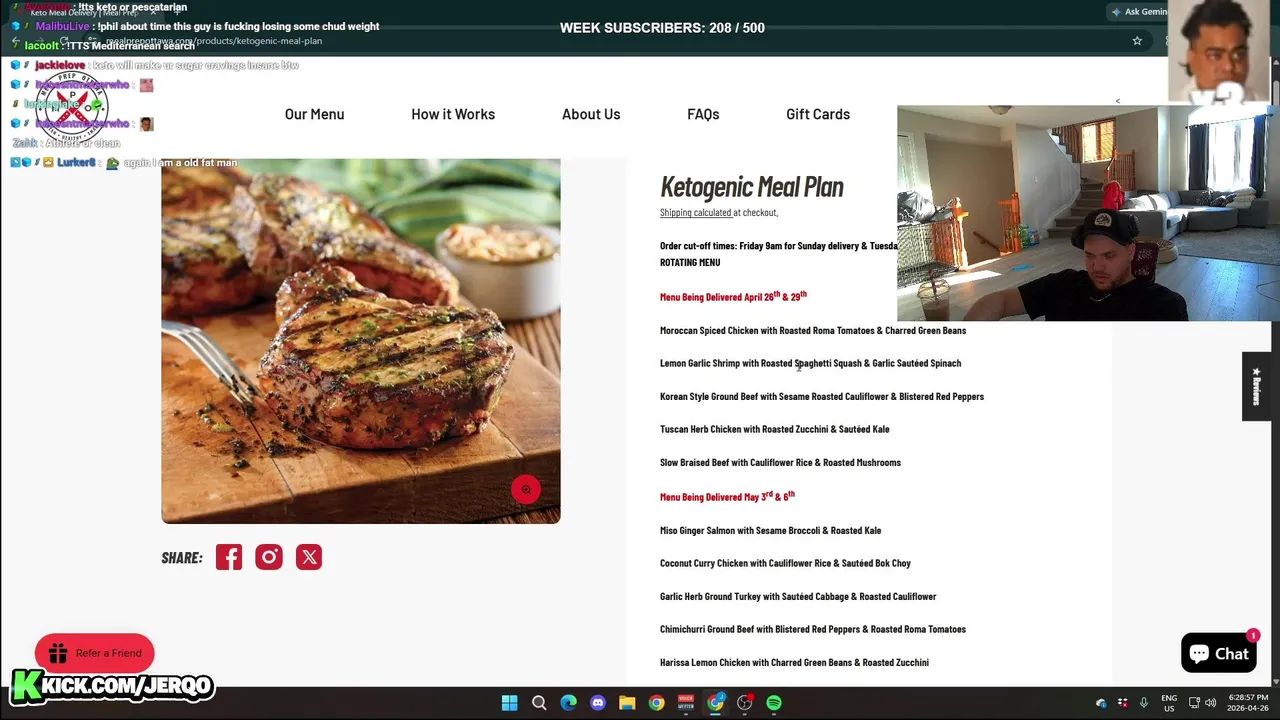Open Voicemeeter from the taskbar

click(x=686, y=703)
